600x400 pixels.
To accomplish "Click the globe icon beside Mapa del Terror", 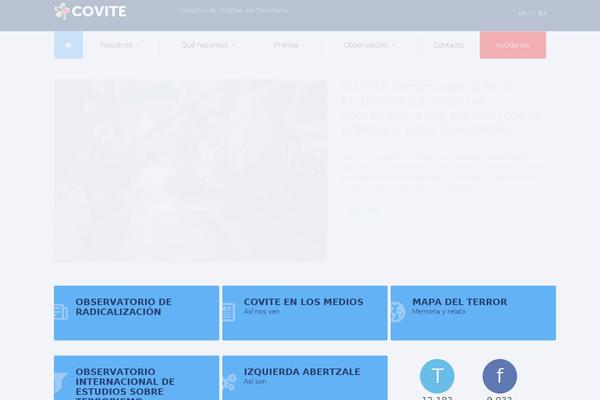I will (398, 312).
